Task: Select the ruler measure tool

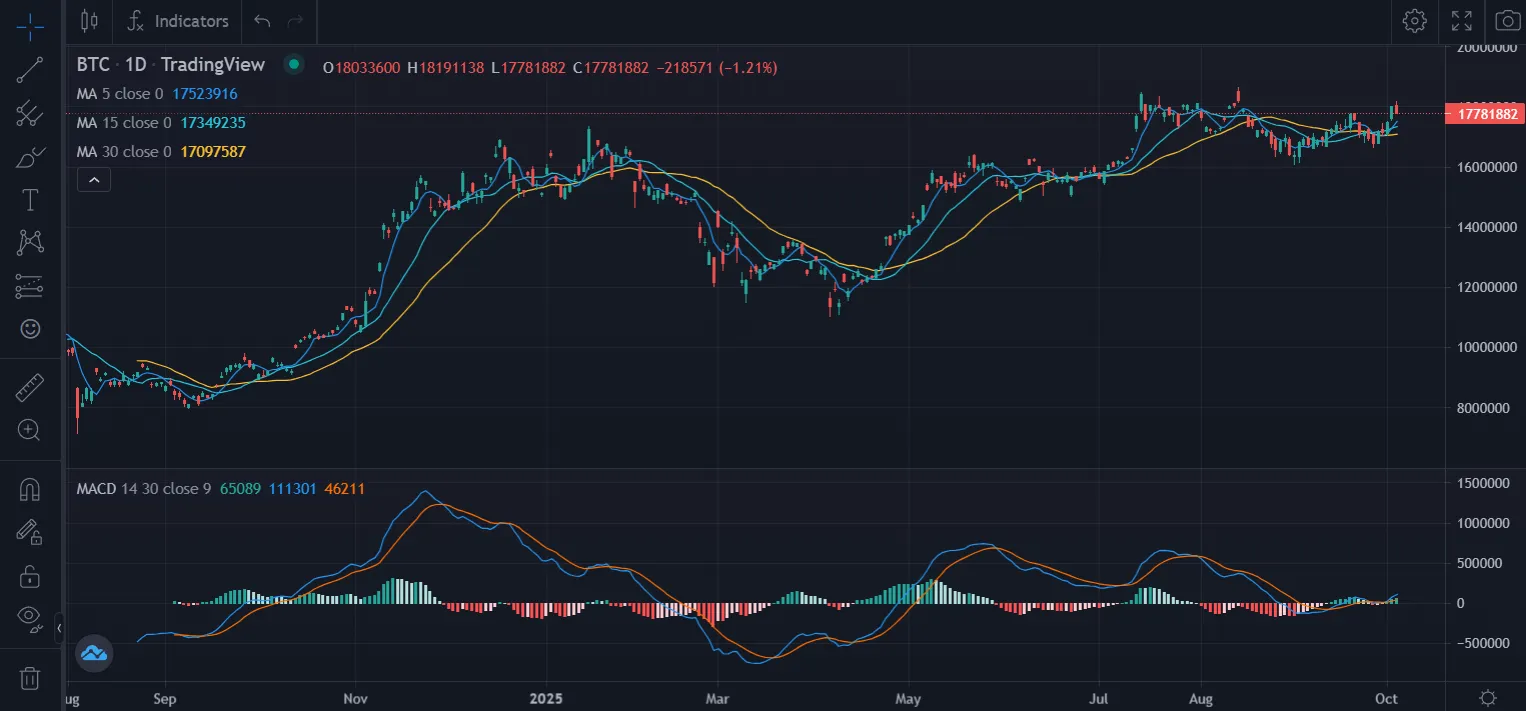Action: (30, 388)
